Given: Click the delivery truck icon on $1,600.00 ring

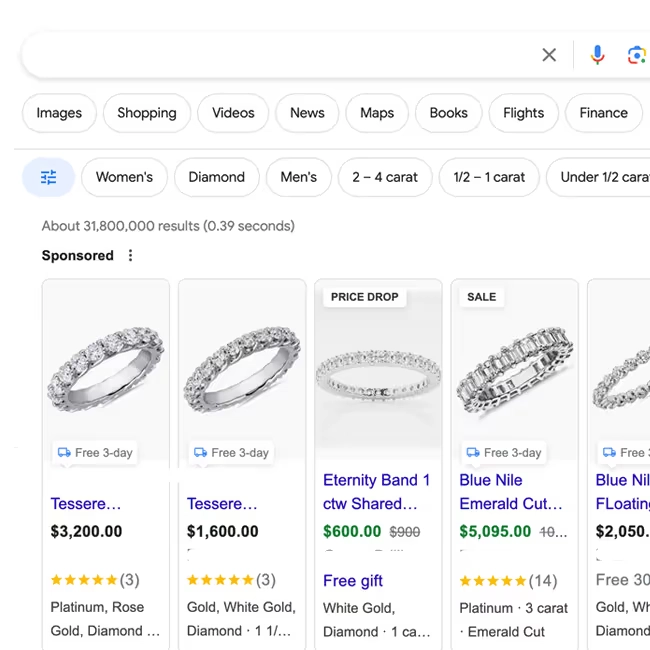Looking at the screenshot, I should pyautogui.click(x=201, y=452).
